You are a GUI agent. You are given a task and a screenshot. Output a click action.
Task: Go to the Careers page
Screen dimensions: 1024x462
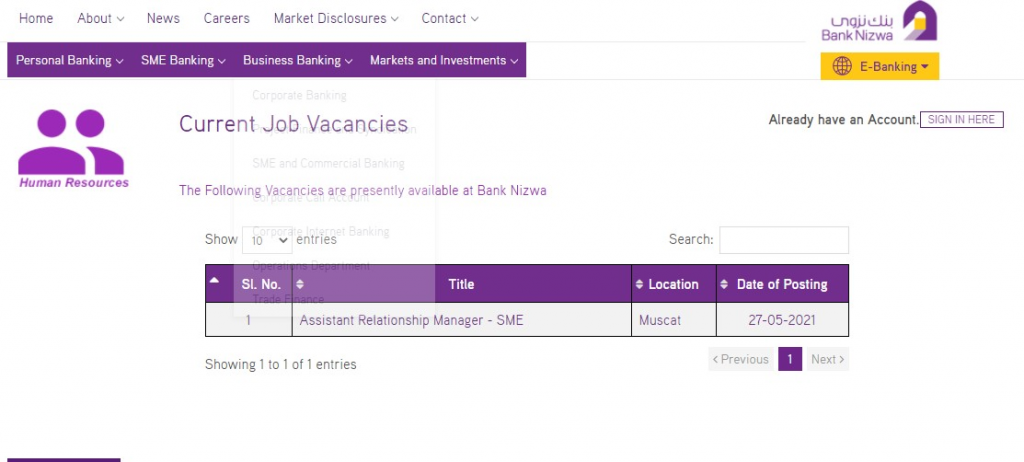click(x=226, y=18)
